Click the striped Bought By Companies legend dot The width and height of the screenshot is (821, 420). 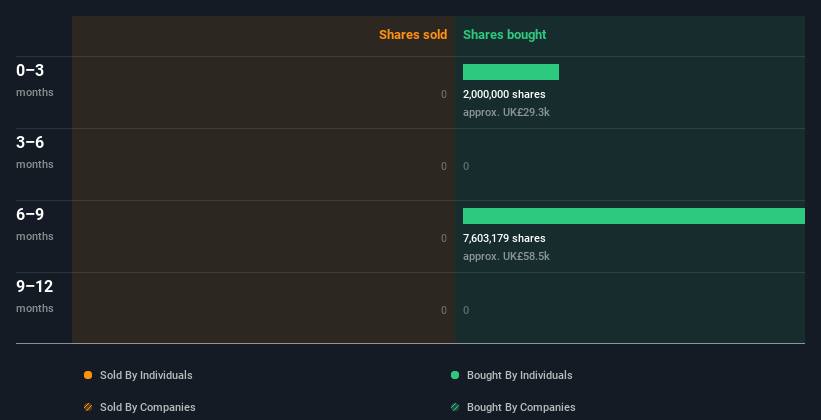pos(455,407)
